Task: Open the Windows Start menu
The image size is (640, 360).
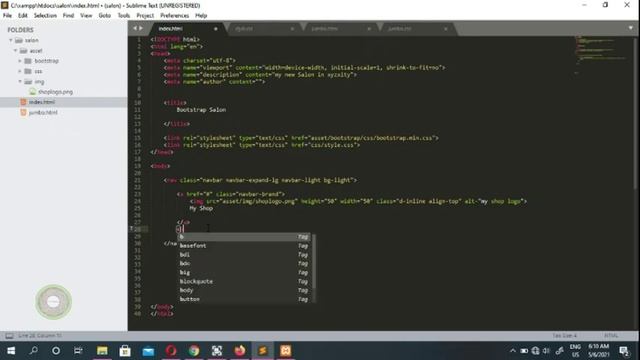Action: [x=11, y=351]
